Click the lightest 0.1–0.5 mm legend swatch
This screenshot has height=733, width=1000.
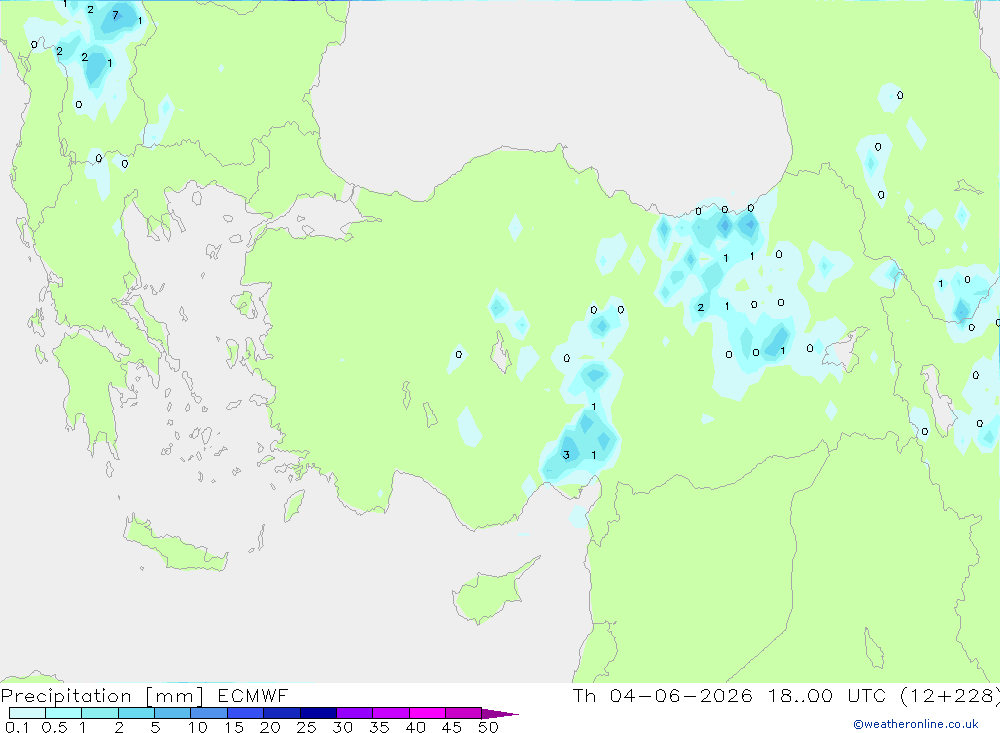coord(27,713)
